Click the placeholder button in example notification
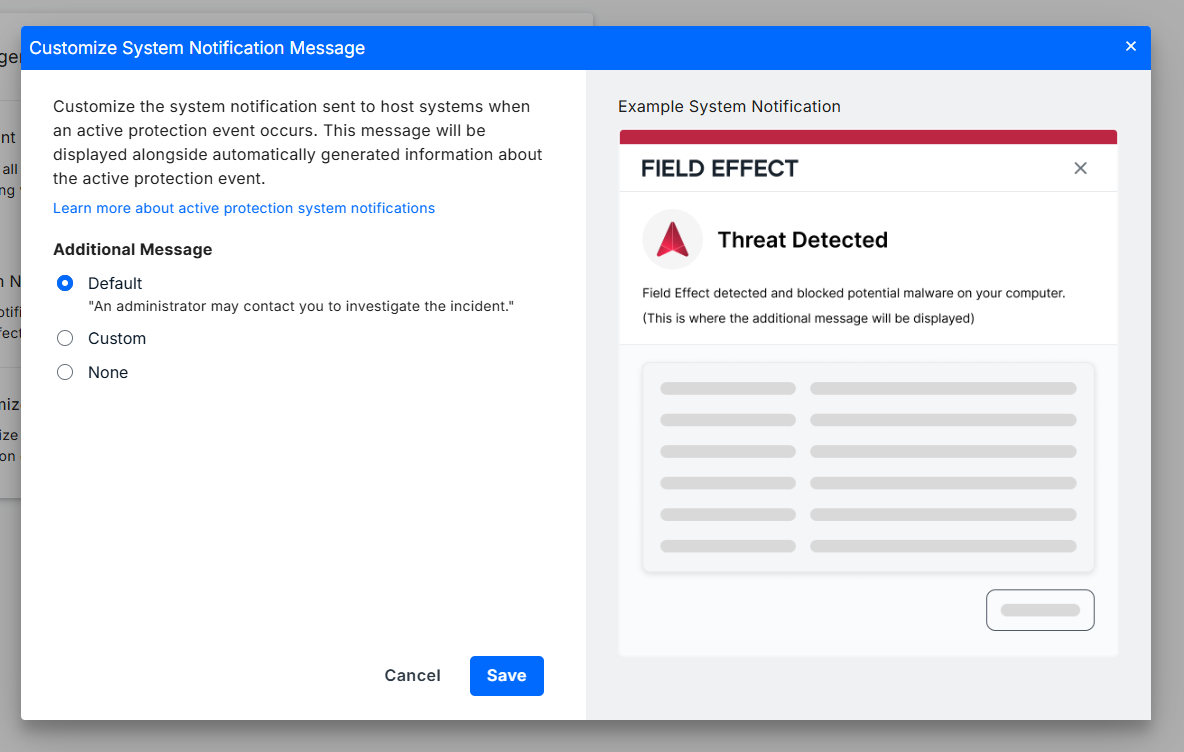The image size is (1184, 752). click(1040, 610)
